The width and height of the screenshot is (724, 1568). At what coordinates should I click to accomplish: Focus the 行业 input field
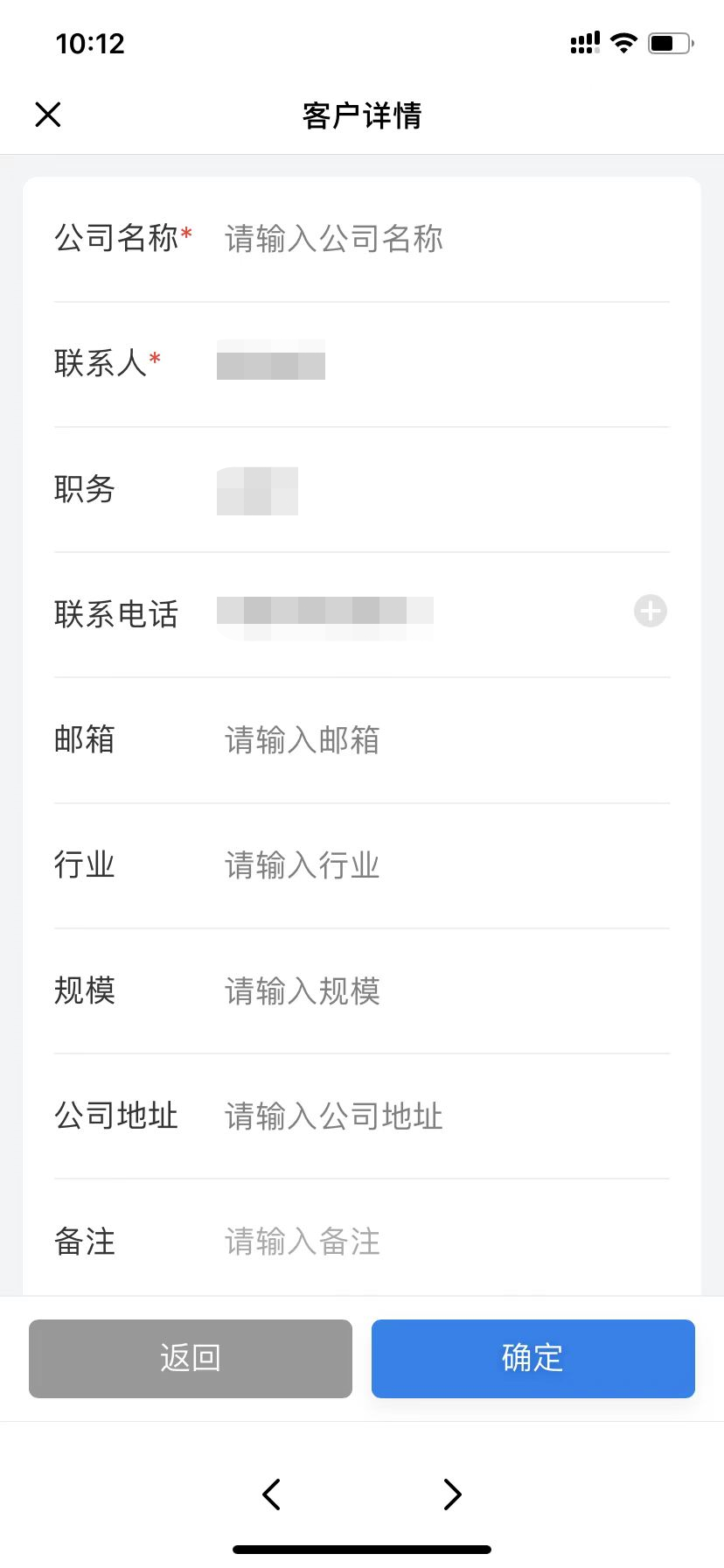[437, 865]
